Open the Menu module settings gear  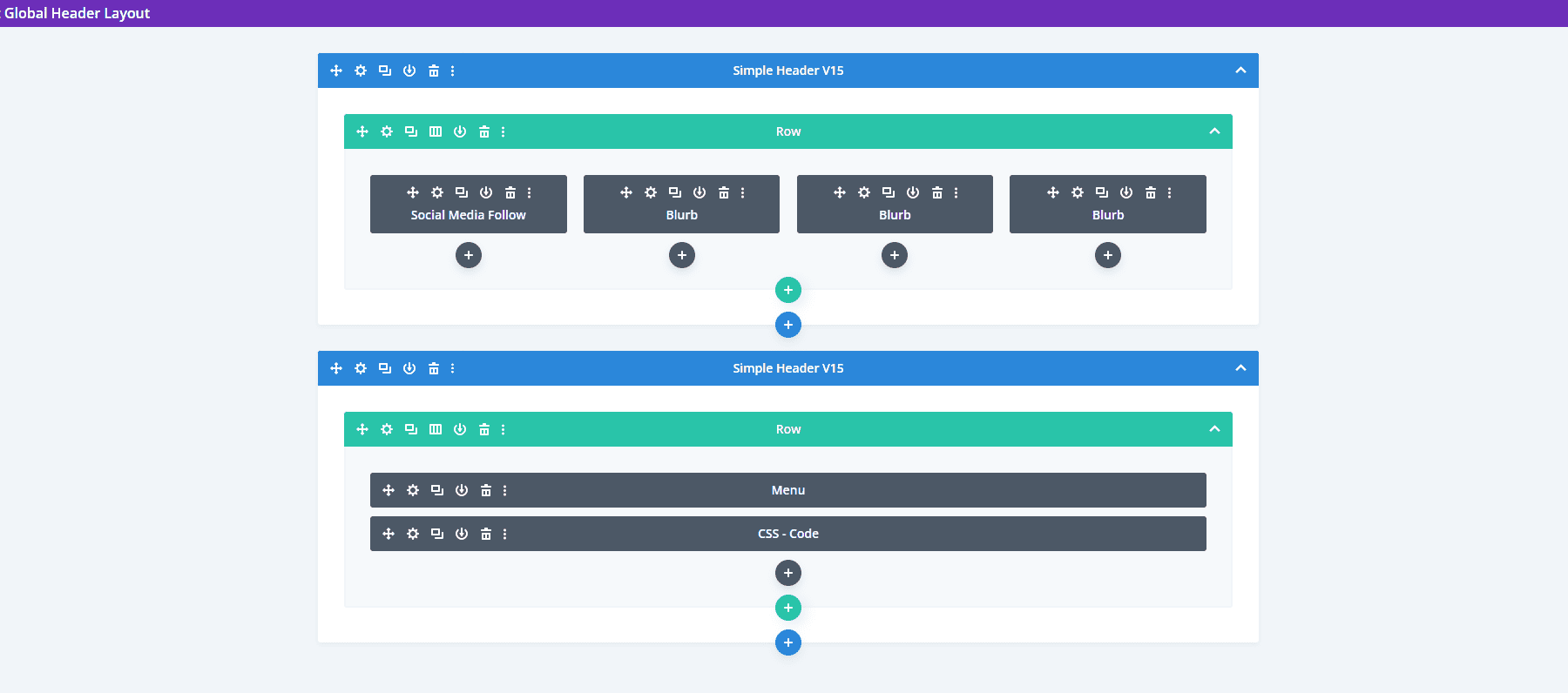click(413, 490)
